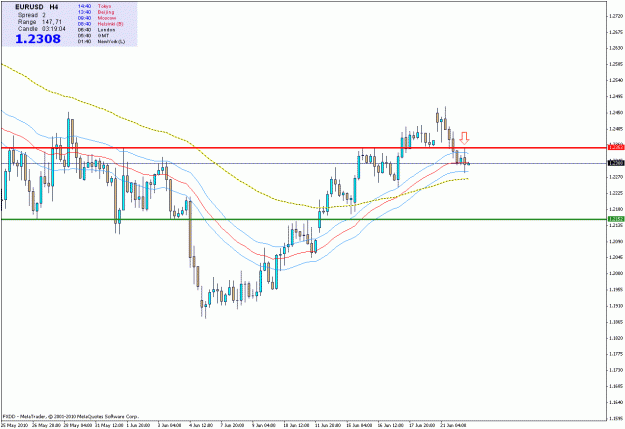Click the 11 Jun 20:00 time label
Screen dimensions: 625x429
pyautogui.click(x=328, y=425)
